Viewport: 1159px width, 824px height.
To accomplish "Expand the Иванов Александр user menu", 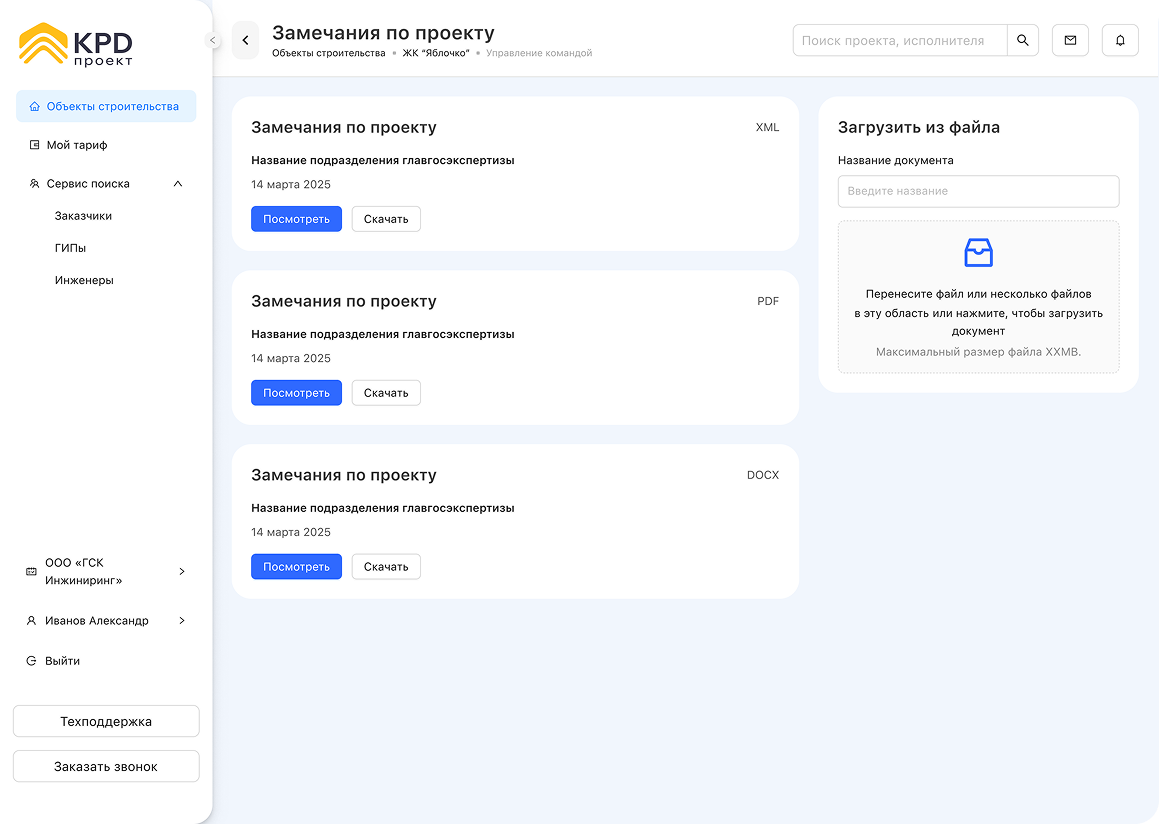I will tap(181, 621).
